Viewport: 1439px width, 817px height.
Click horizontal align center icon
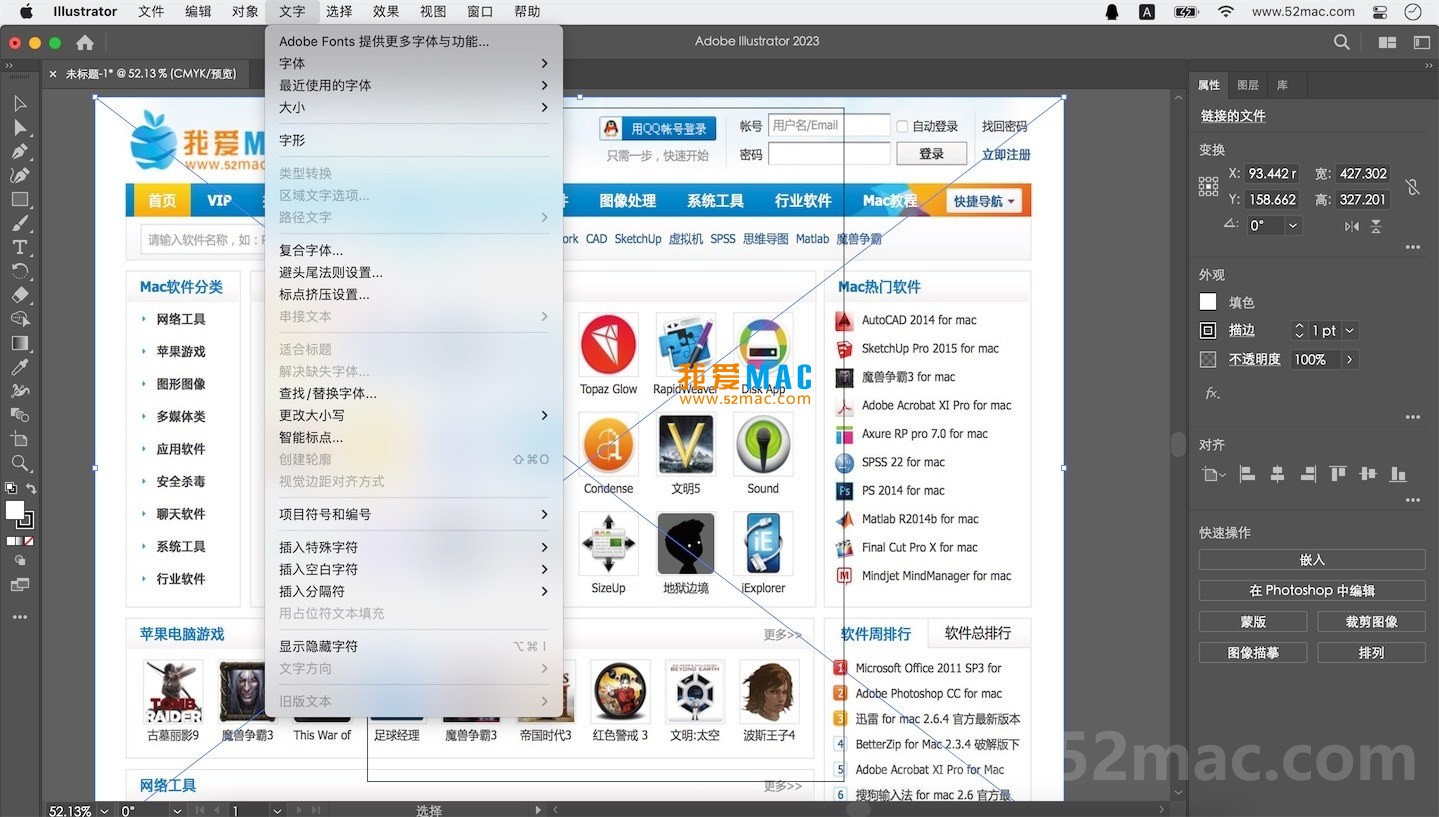point(1277,474)
